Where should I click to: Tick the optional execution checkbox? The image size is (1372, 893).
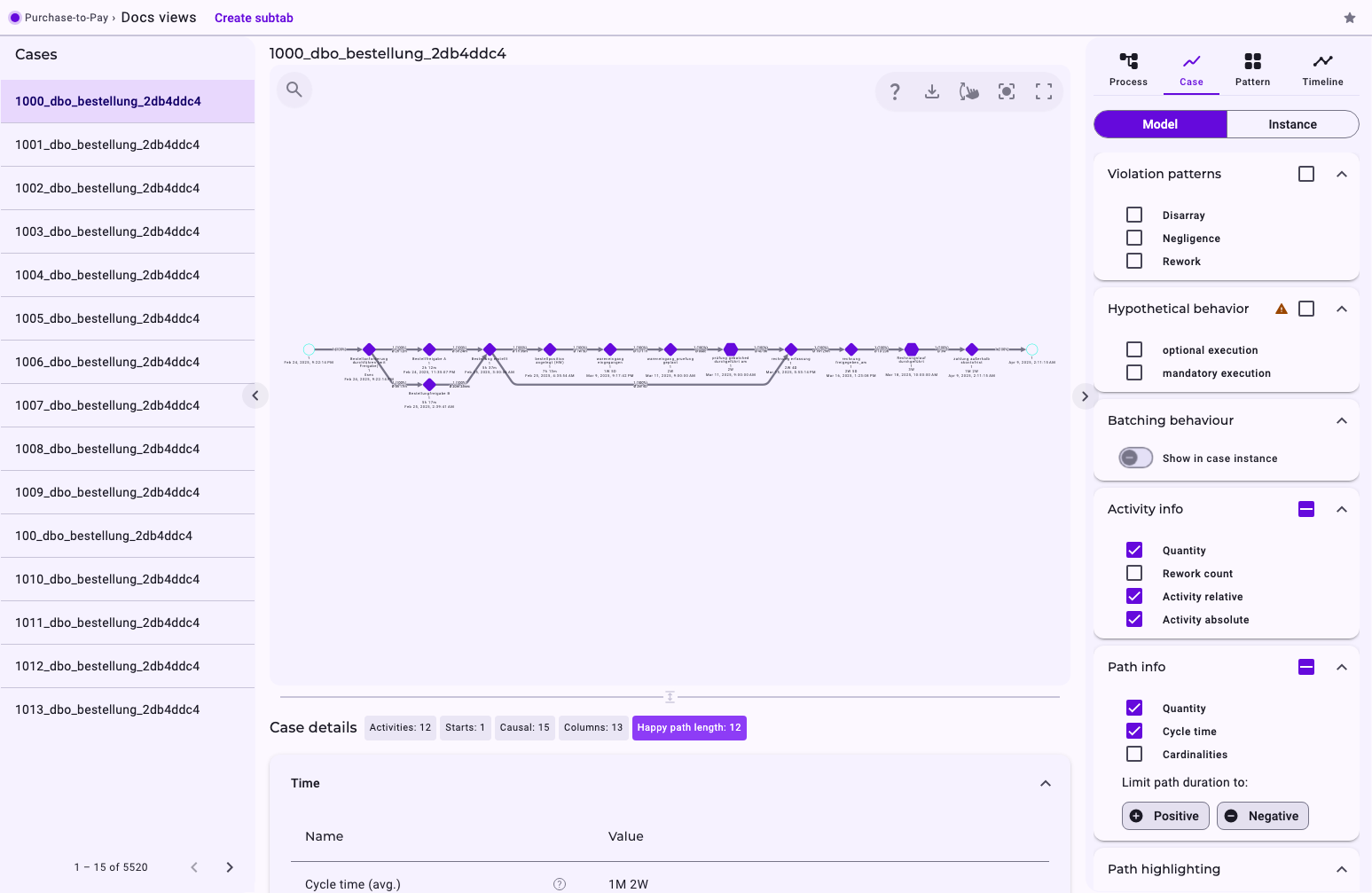tap(1134, 349)
